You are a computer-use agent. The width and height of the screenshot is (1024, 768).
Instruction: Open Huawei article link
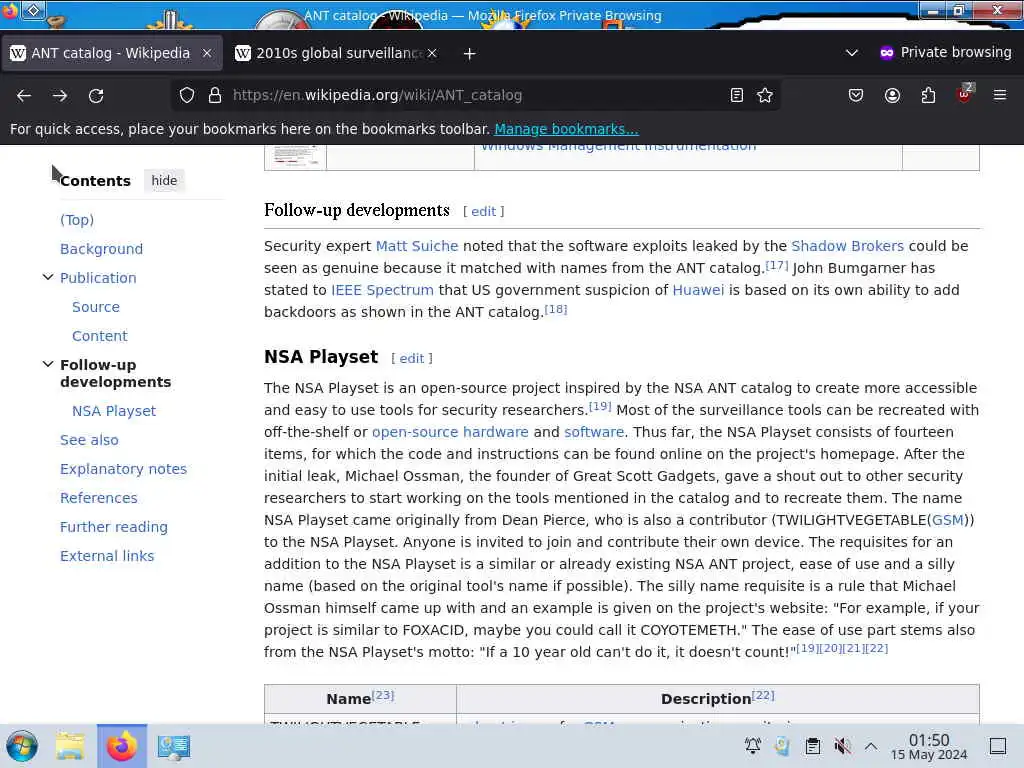[x=698, y=290]
